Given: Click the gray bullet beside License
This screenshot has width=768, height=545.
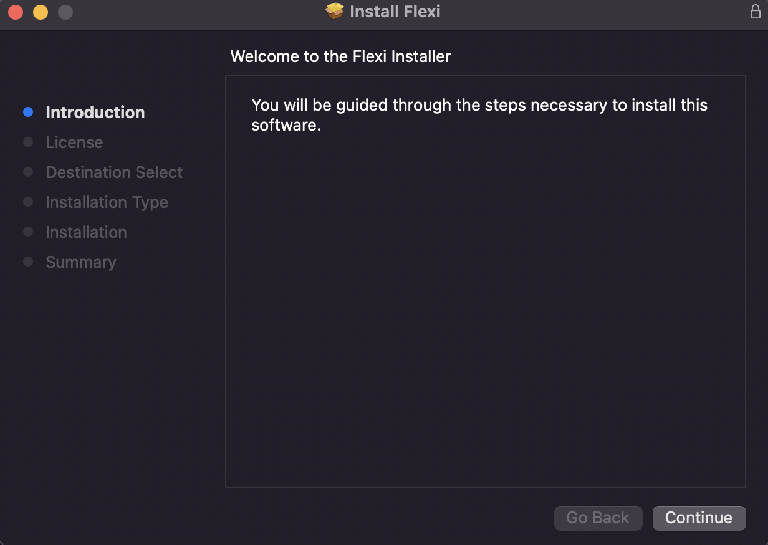Looking at the screenshot, I should tap(28, 142).
